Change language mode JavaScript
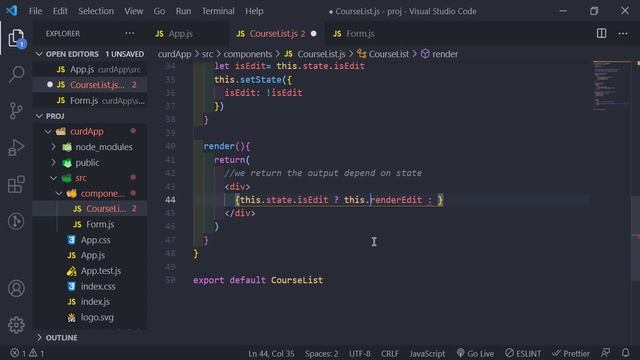The height and width of the screenshot is (360, 640). tap(427, 353)
